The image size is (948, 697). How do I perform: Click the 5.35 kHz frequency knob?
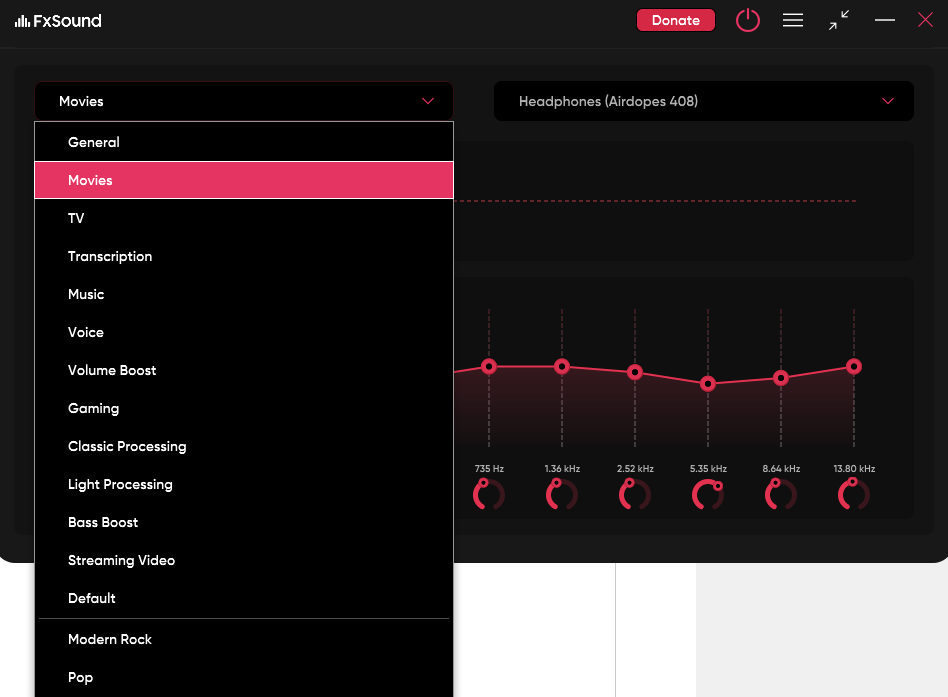coord(708,494)
